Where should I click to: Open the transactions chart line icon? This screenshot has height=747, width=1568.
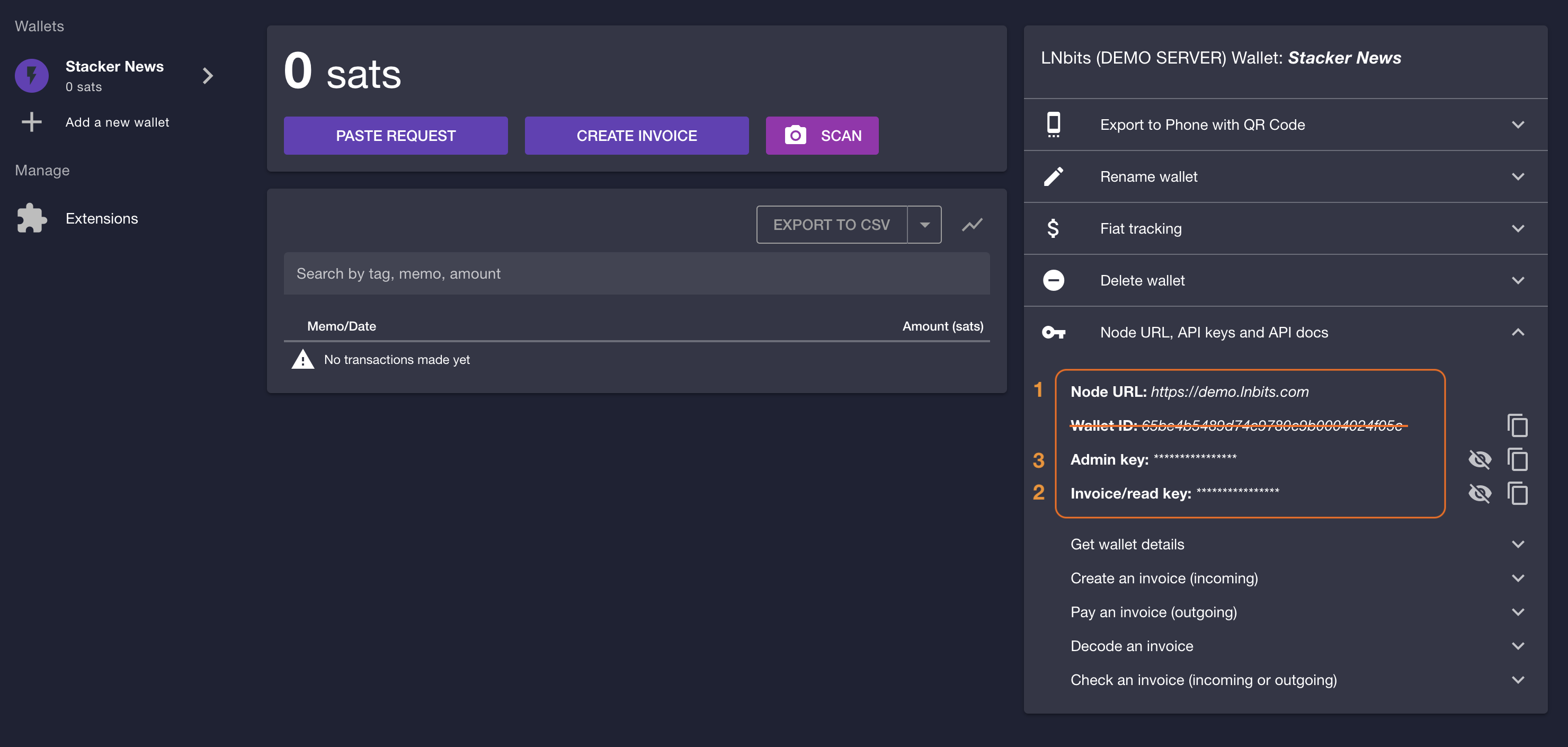(972, 225)
